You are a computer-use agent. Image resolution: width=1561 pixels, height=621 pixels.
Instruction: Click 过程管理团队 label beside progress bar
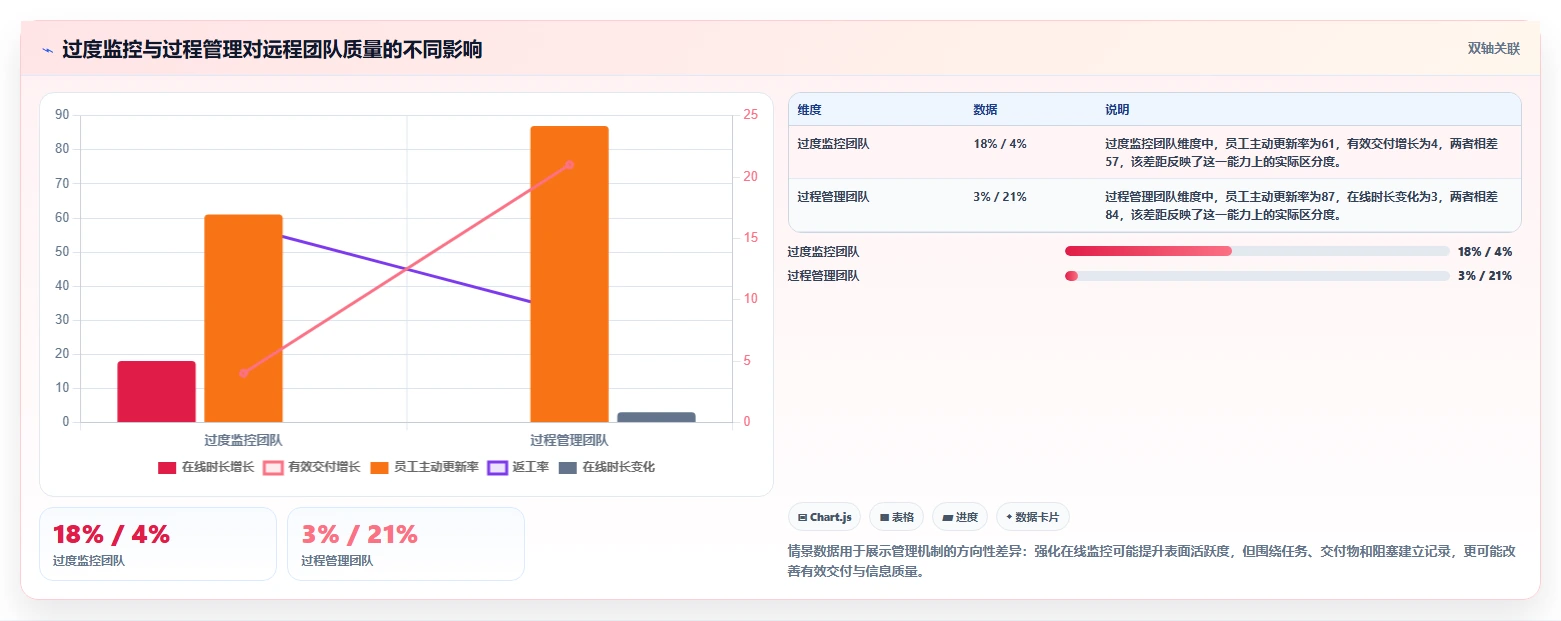point(823,276)
